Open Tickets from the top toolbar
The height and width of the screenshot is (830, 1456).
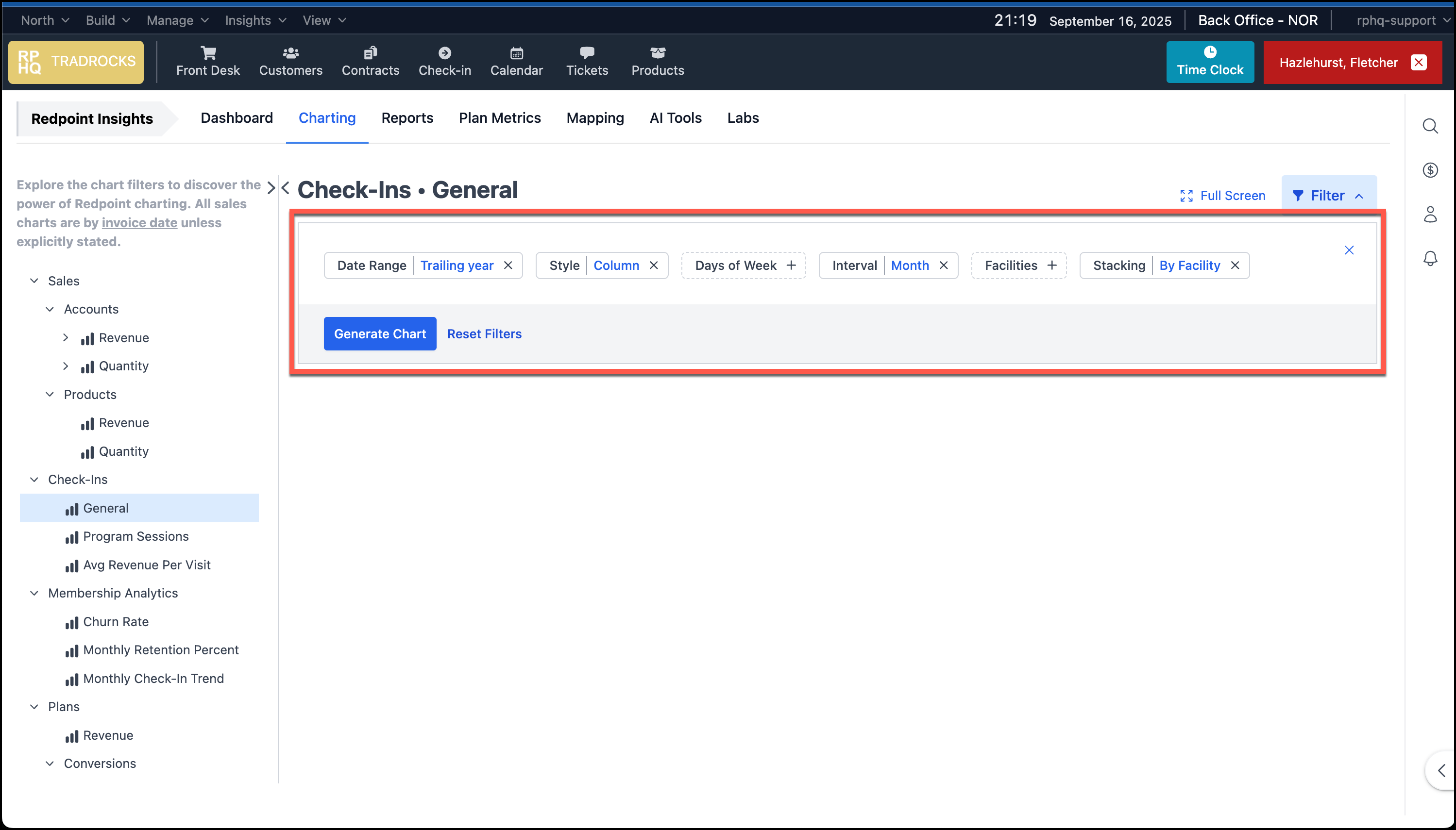pos(586,62)
